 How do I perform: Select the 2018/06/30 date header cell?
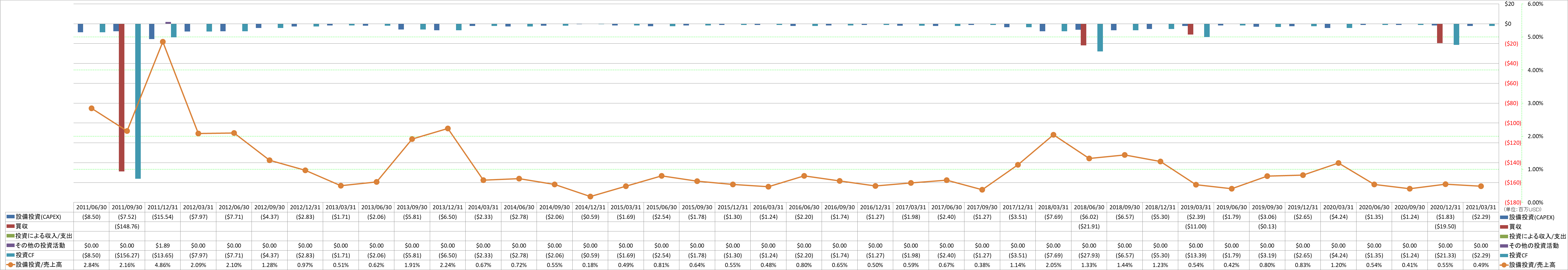(1089, 207)
